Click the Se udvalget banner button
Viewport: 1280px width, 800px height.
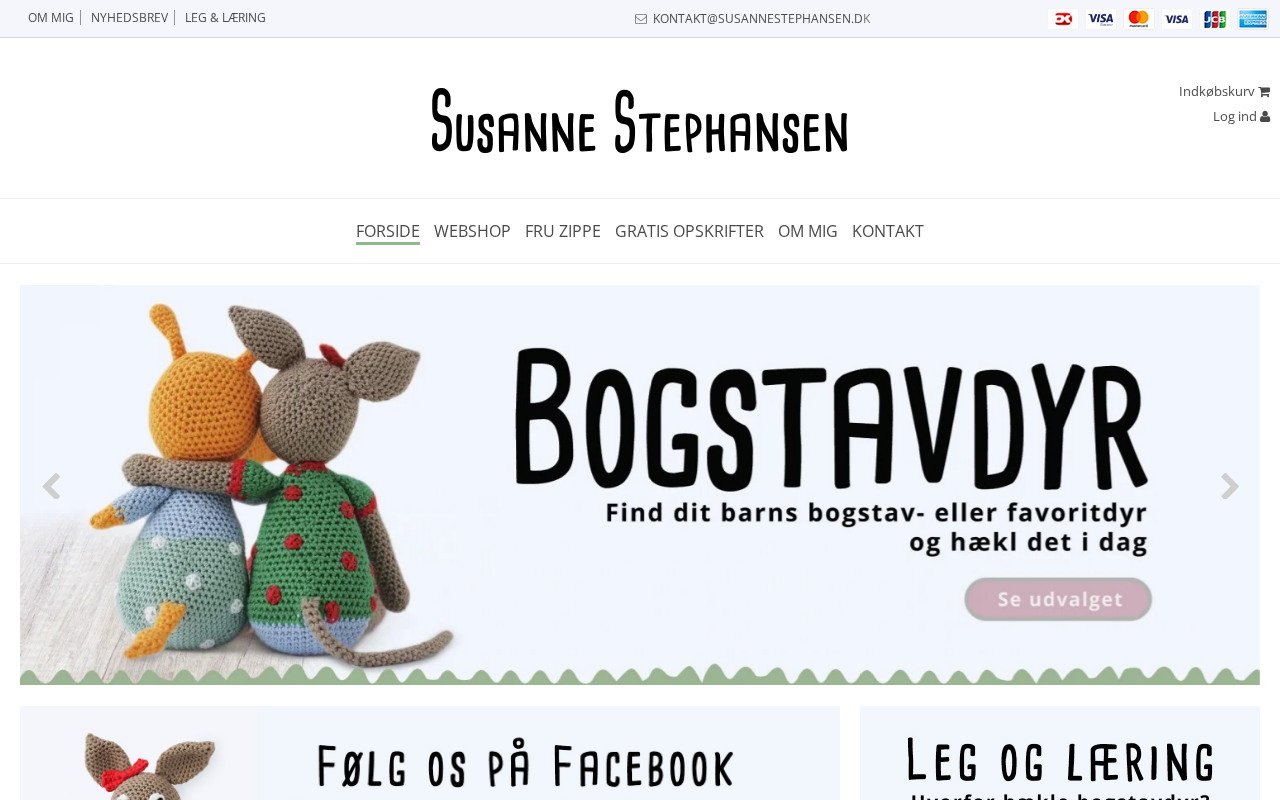tap(1058, 599)
